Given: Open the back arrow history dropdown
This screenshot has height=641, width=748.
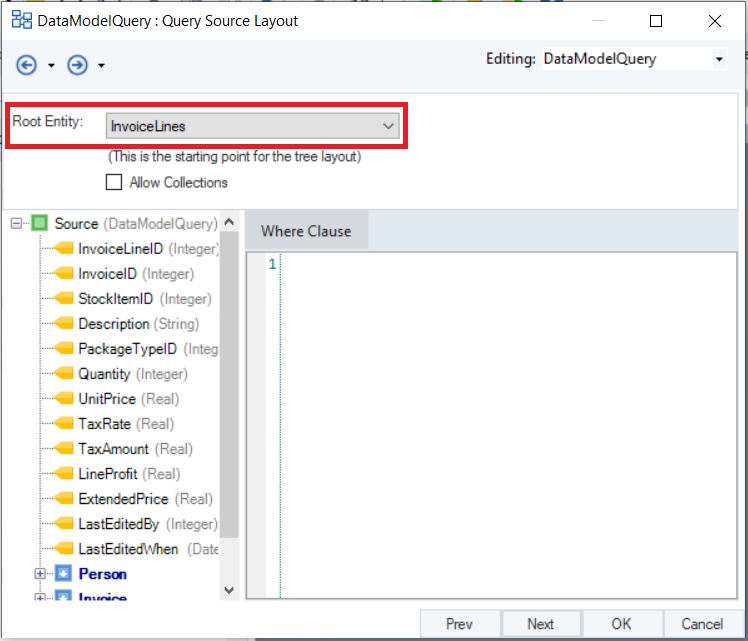Looking at the screenshot, I should coord(51,65).
